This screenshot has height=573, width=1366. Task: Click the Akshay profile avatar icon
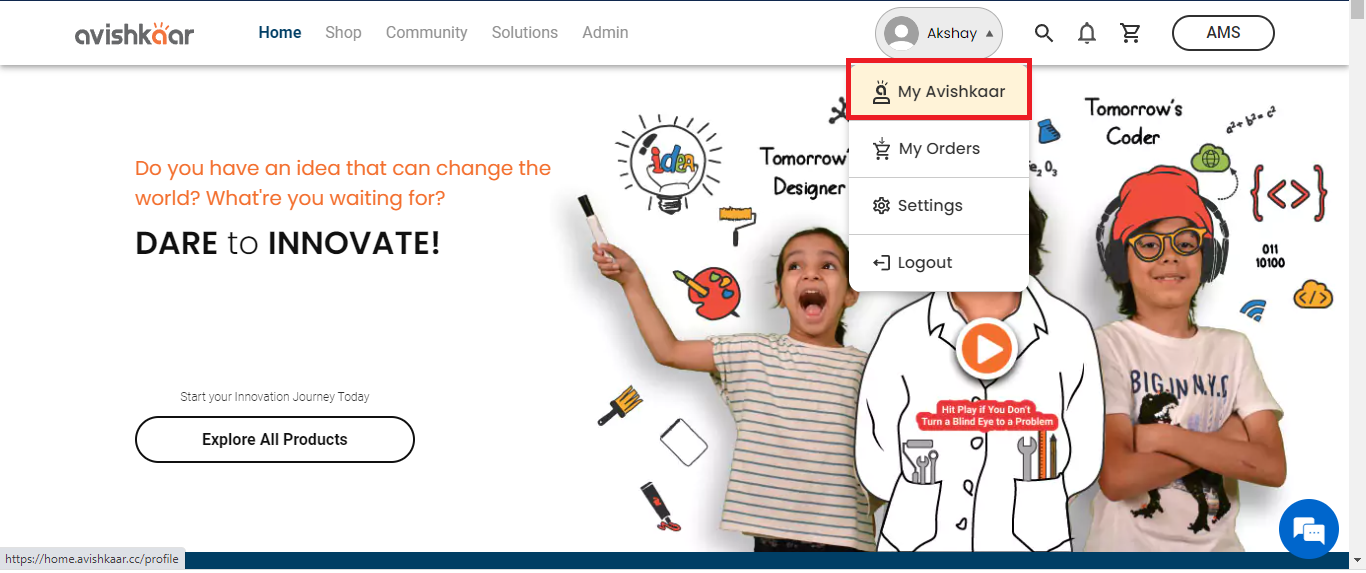click(901, 33)
